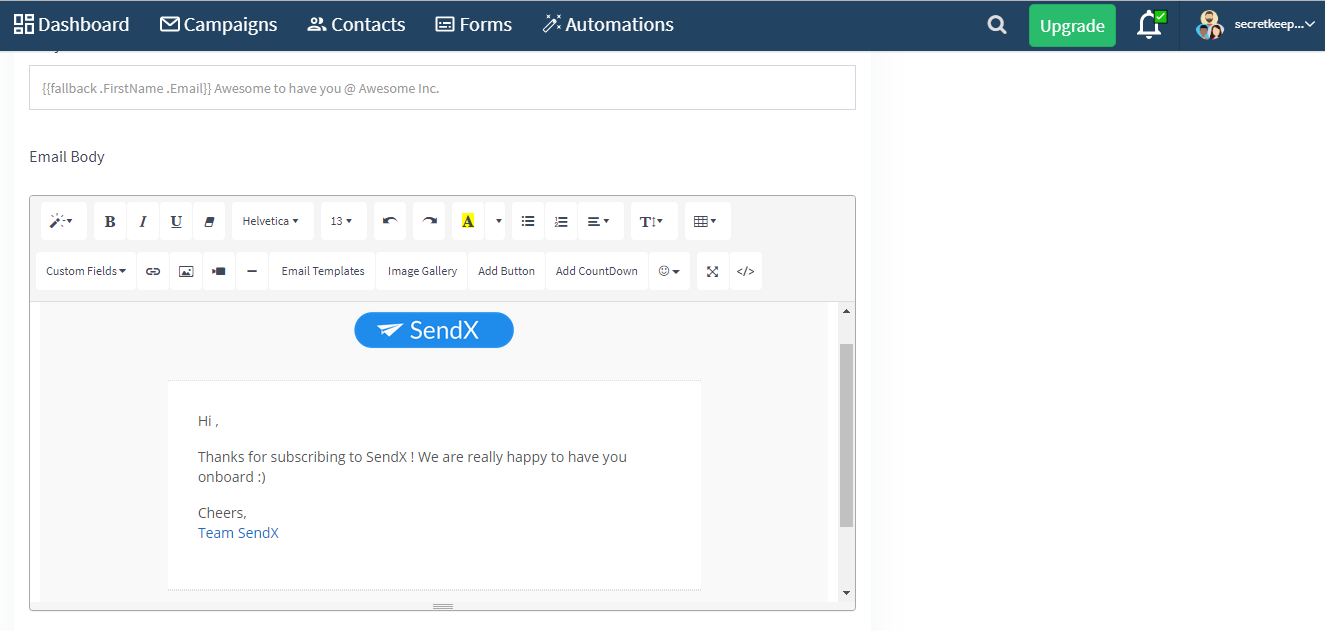This screenshot has width=1325, height=631.
Task: Click the editor vertical scrollbar thumb
Action: [x=846, y=435]
